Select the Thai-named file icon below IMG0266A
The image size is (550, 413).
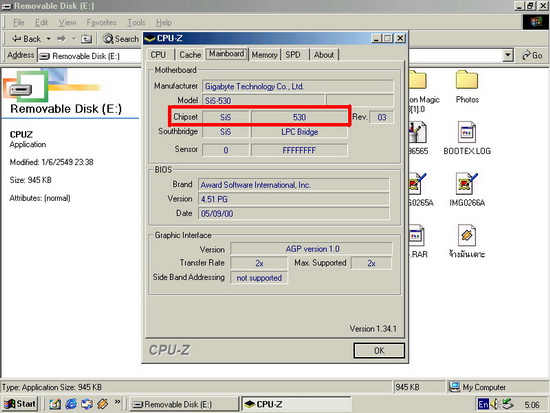pyautogui.click(x=467, y=235)
